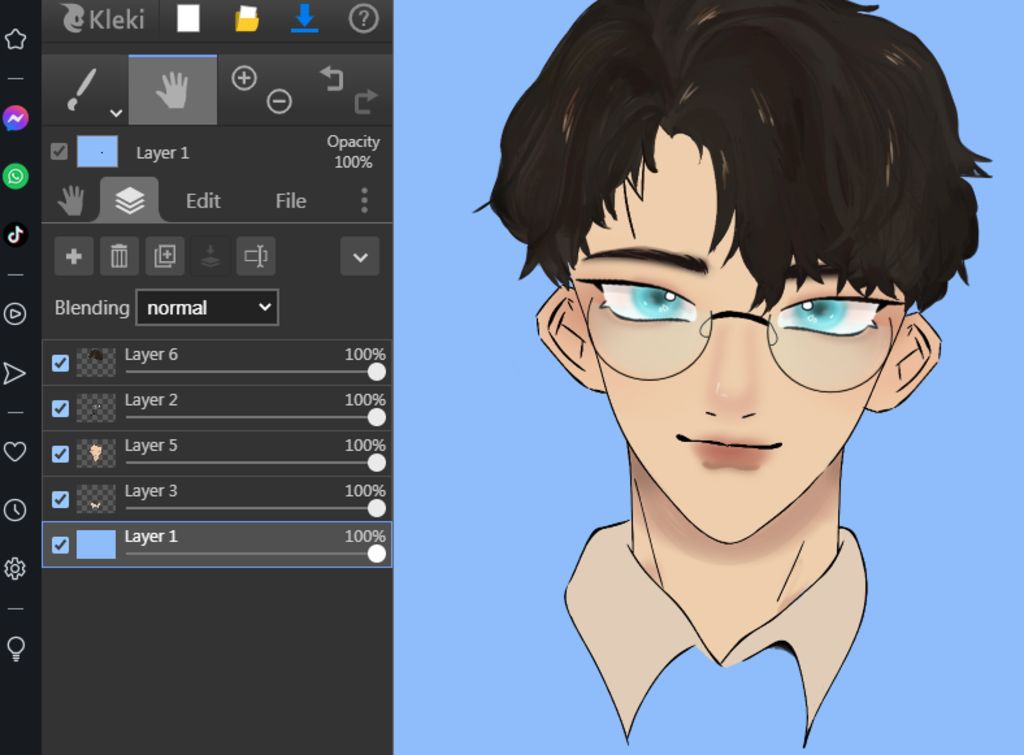Viewport: 1024px width, 755px height.
Task: Adjust Layer 5 opacity slider
Action: pyautogui.click(x=255, y=462)
